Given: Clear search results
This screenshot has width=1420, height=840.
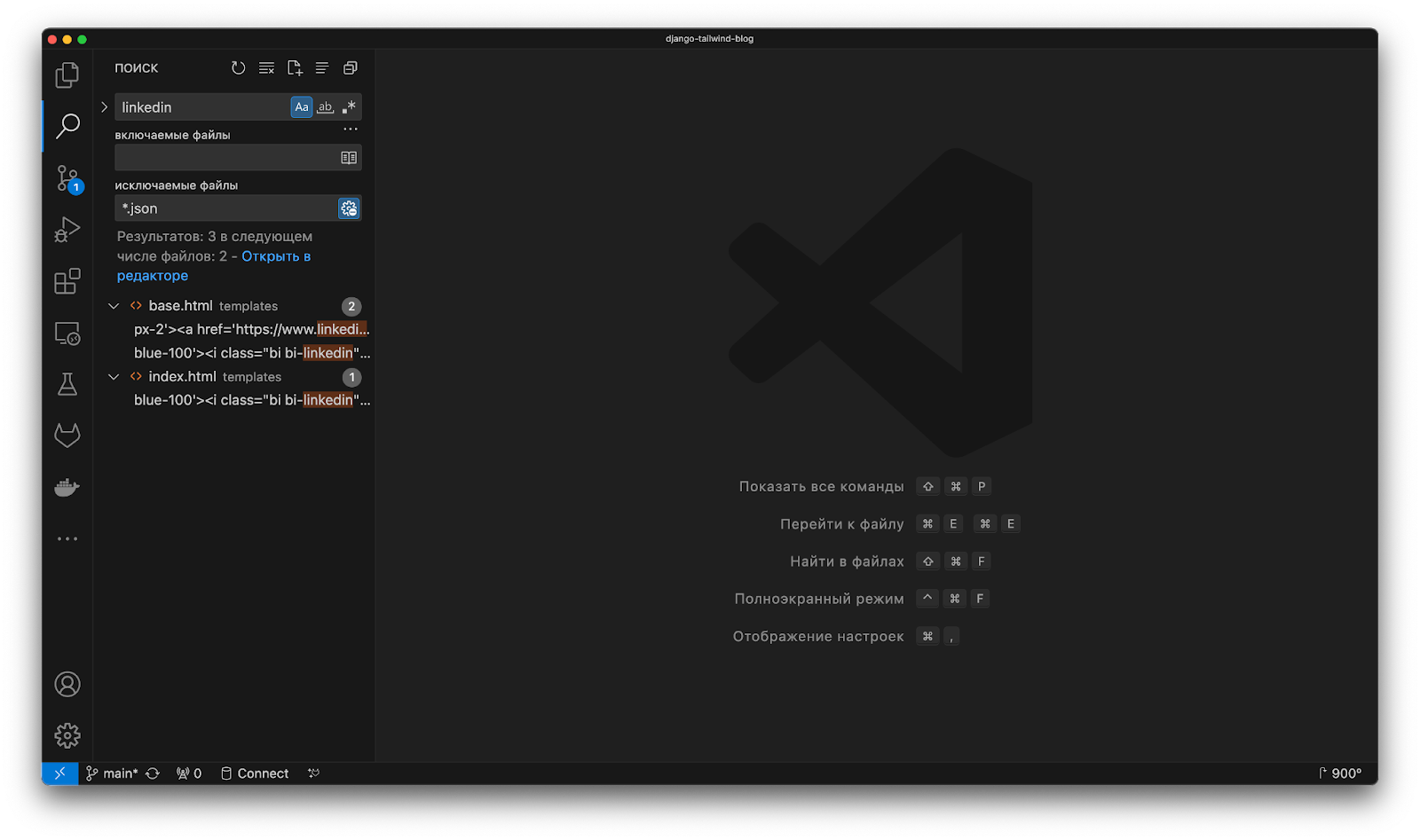Looking at the screenshot, I should [x=266, y=68].
